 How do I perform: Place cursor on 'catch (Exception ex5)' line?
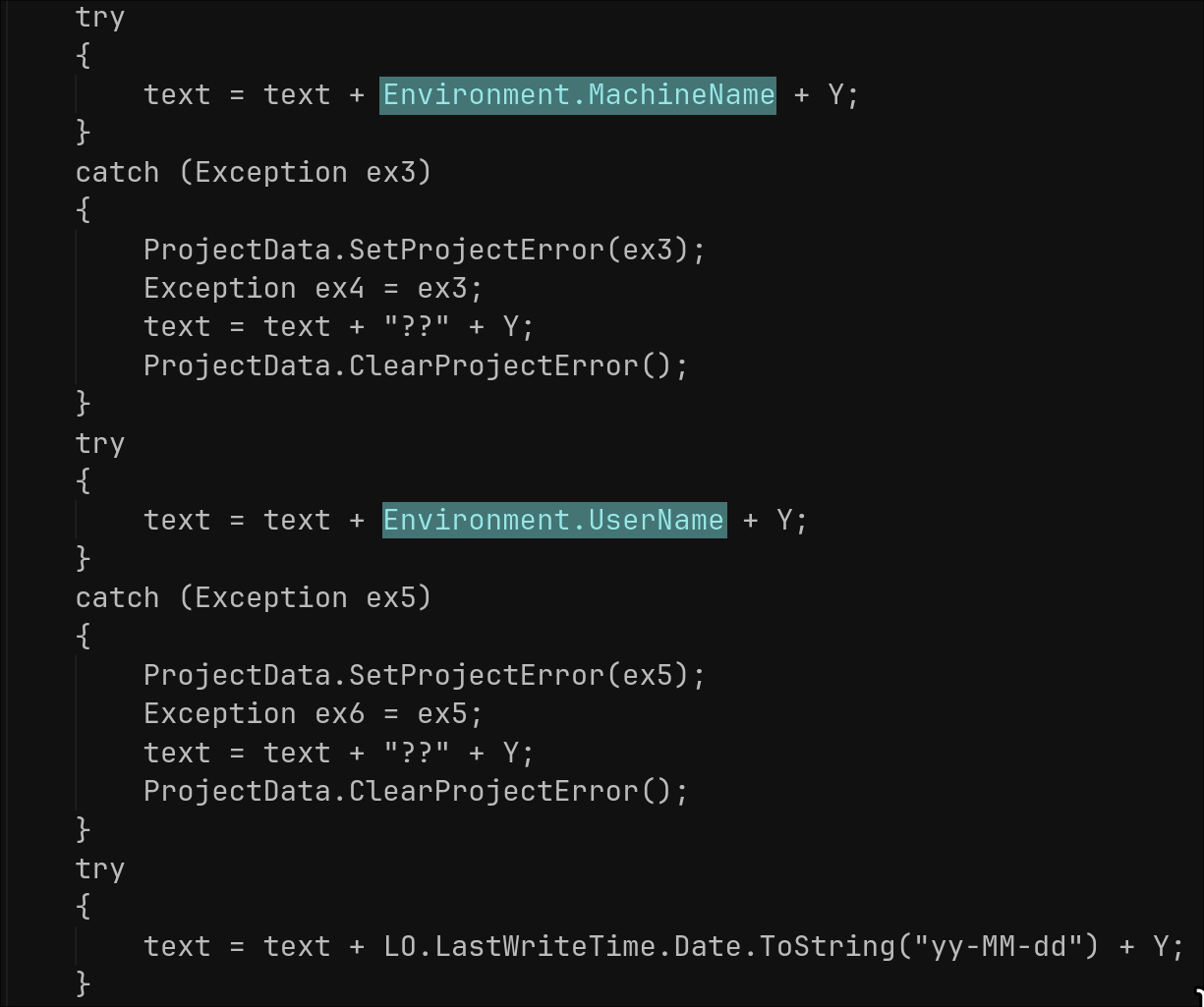coord(253,597)
